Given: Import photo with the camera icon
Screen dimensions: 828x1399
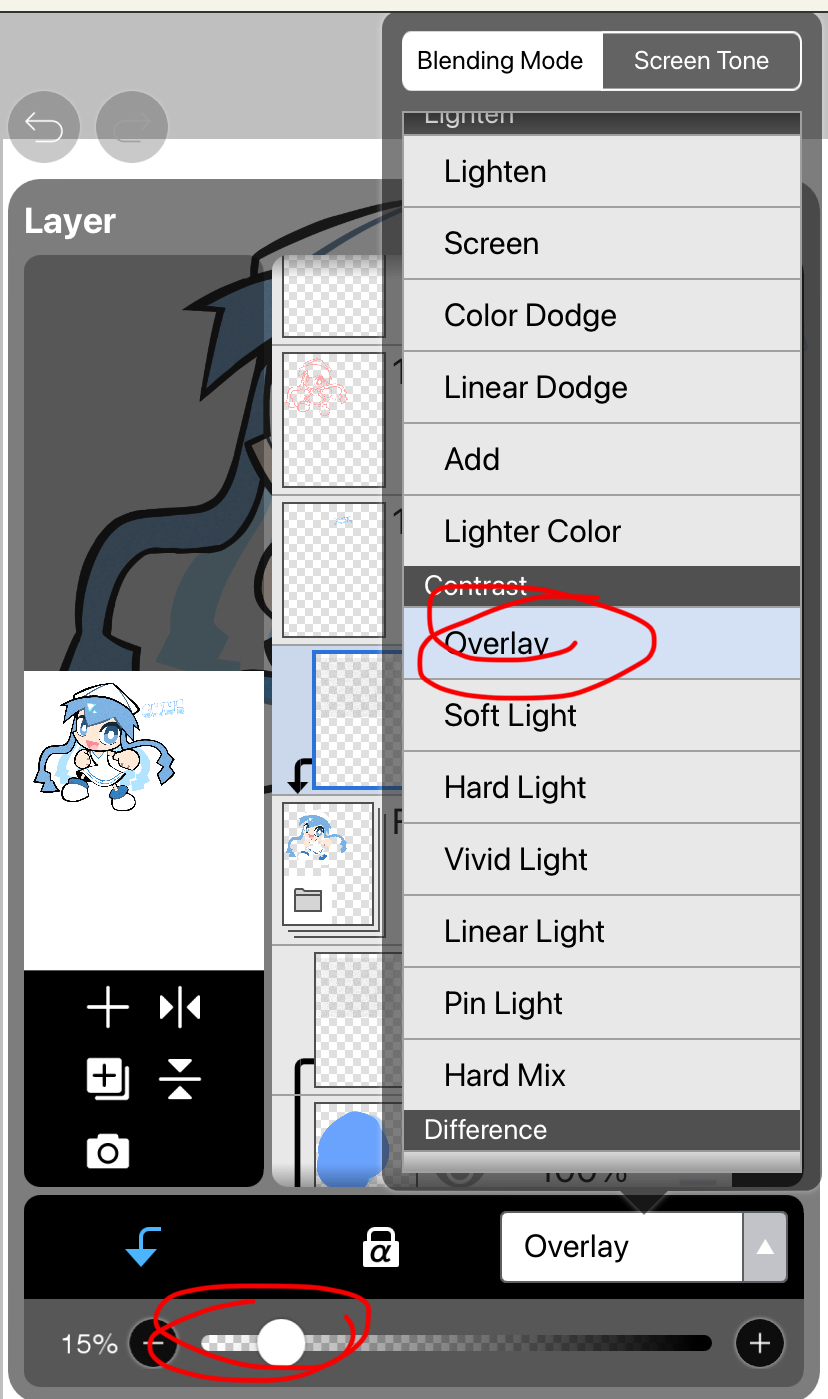Looking at the screenshot, I should pos(108,1152).
